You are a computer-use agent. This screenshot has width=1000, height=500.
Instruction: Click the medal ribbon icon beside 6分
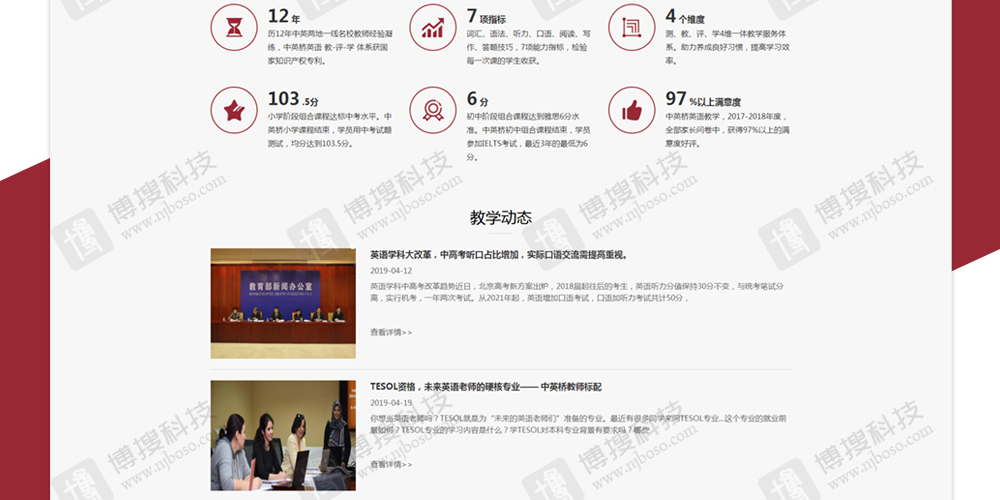click(x=433, y=109)
